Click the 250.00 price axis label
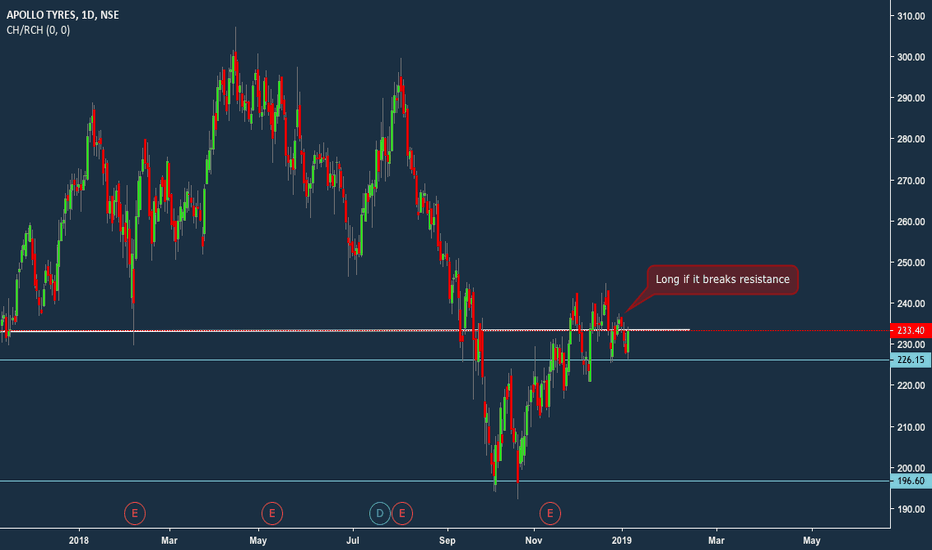 point(911,263)
